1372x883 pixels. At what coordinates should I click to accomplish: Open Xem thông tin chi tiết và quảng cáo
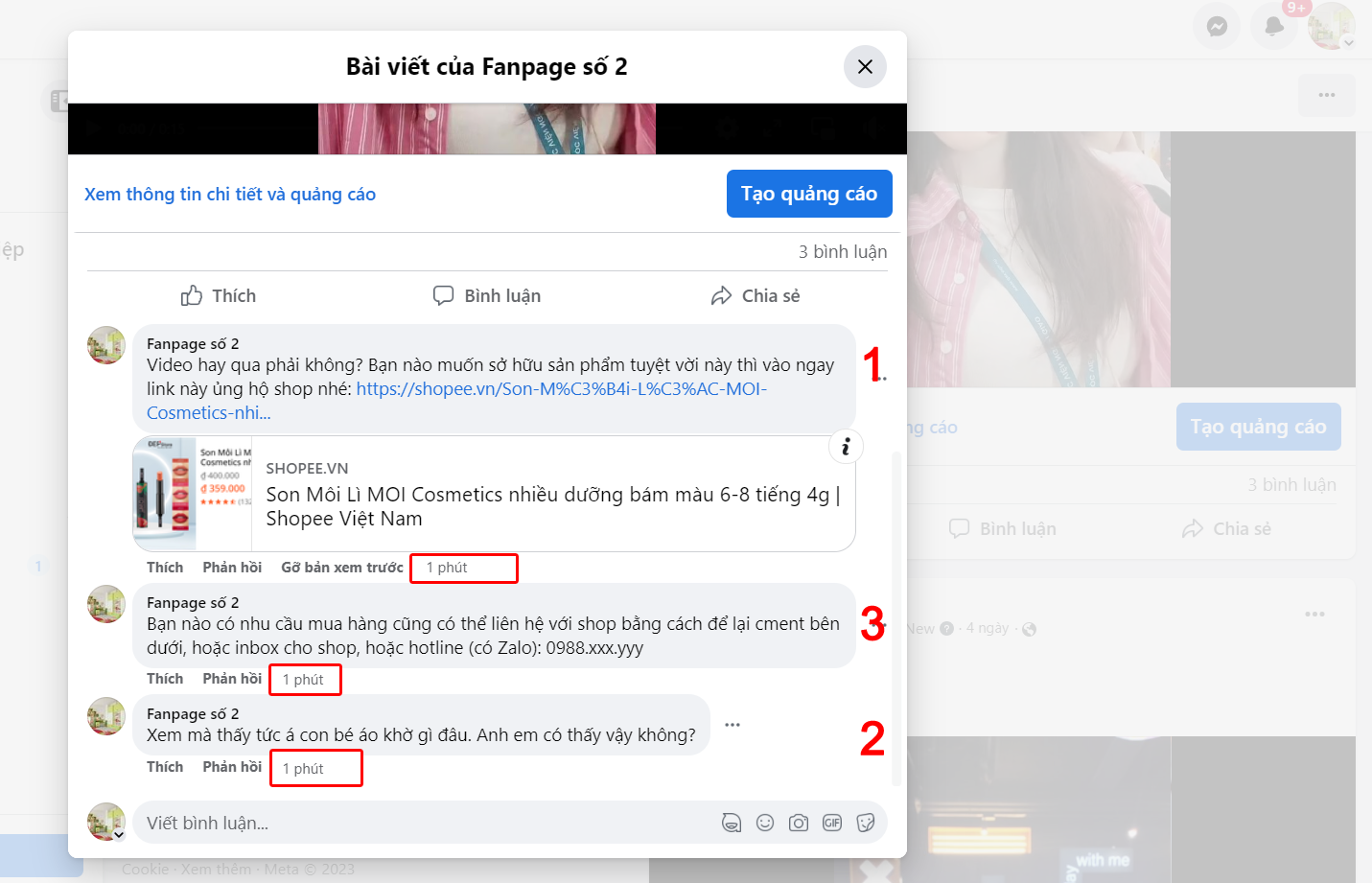pyautogui.click(x=230, y=195)
